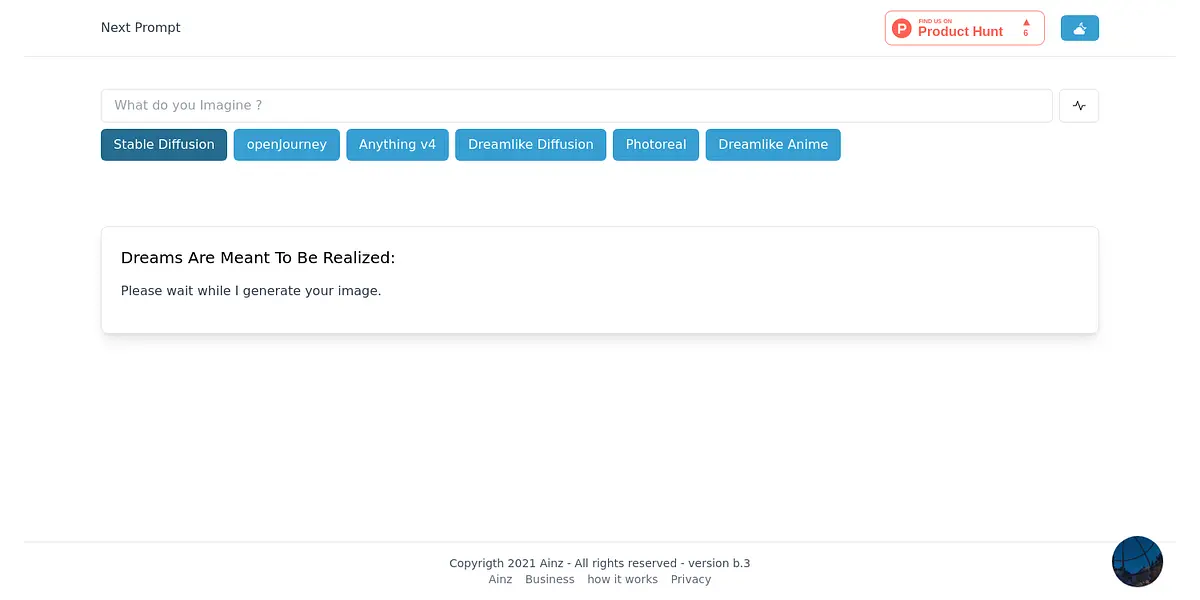
Task: Click the 'Product Hunt' badge text
Action: click(960, 32)
